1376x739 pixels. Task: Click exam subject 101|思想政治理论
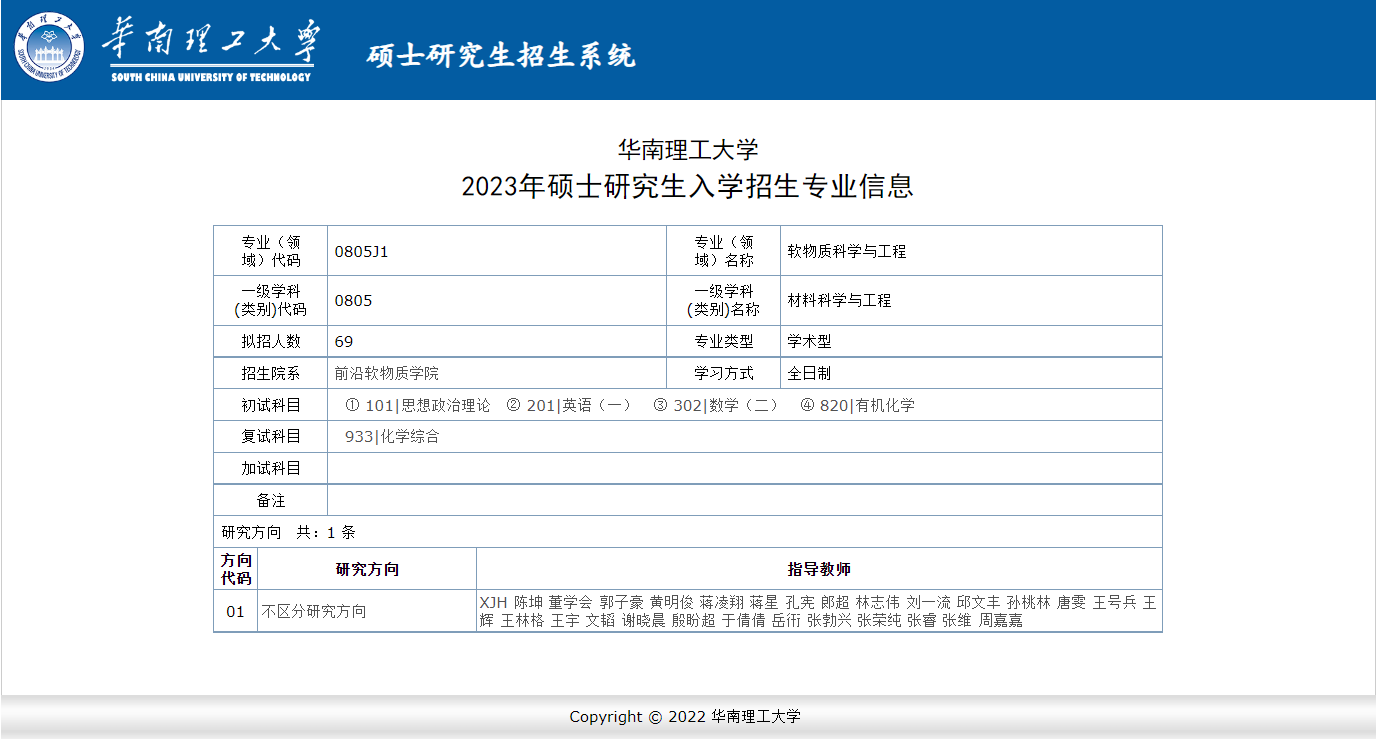[428, 405]
